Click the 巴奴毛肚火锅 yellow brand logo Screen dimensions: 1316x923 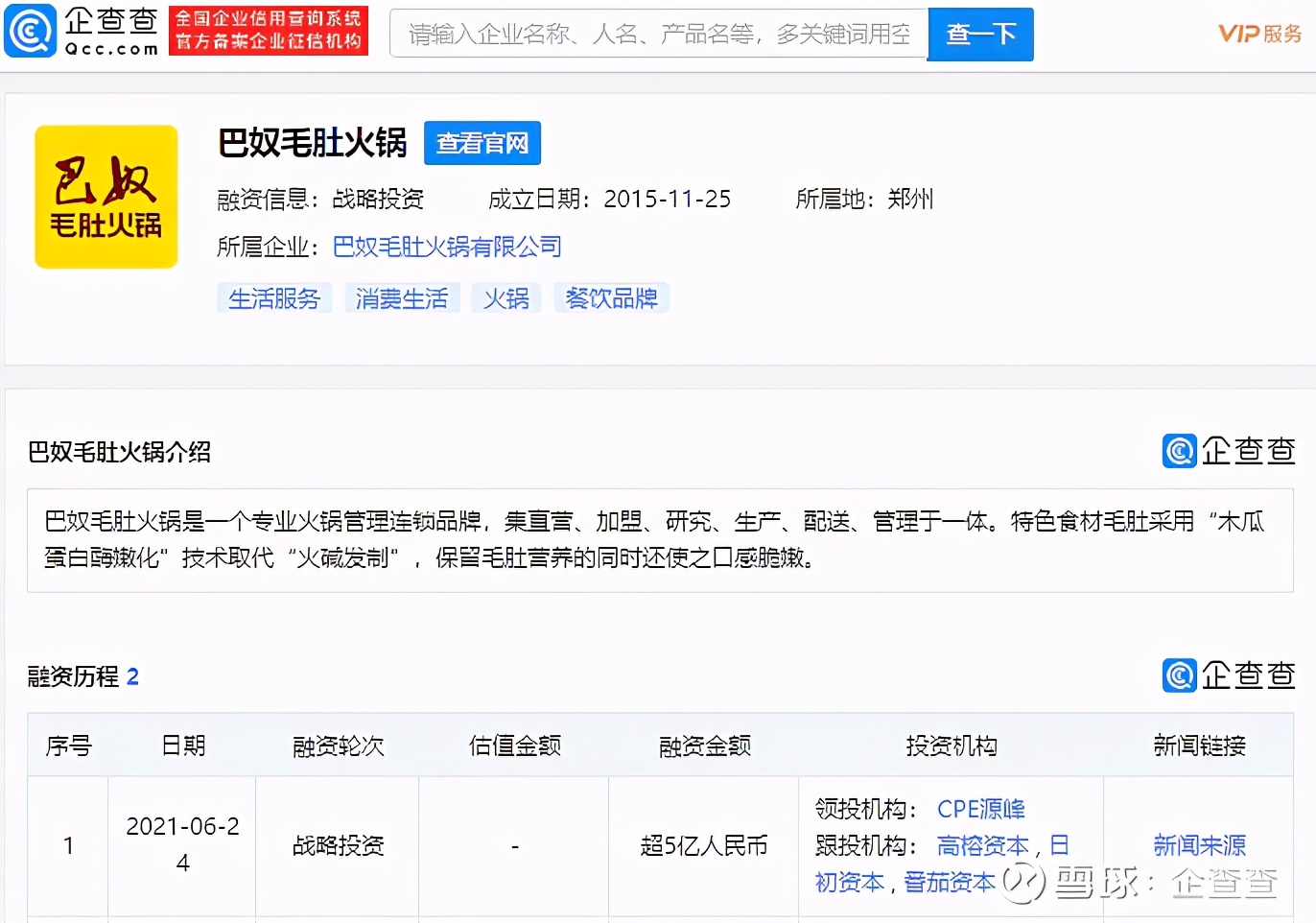tap(106, 197)
